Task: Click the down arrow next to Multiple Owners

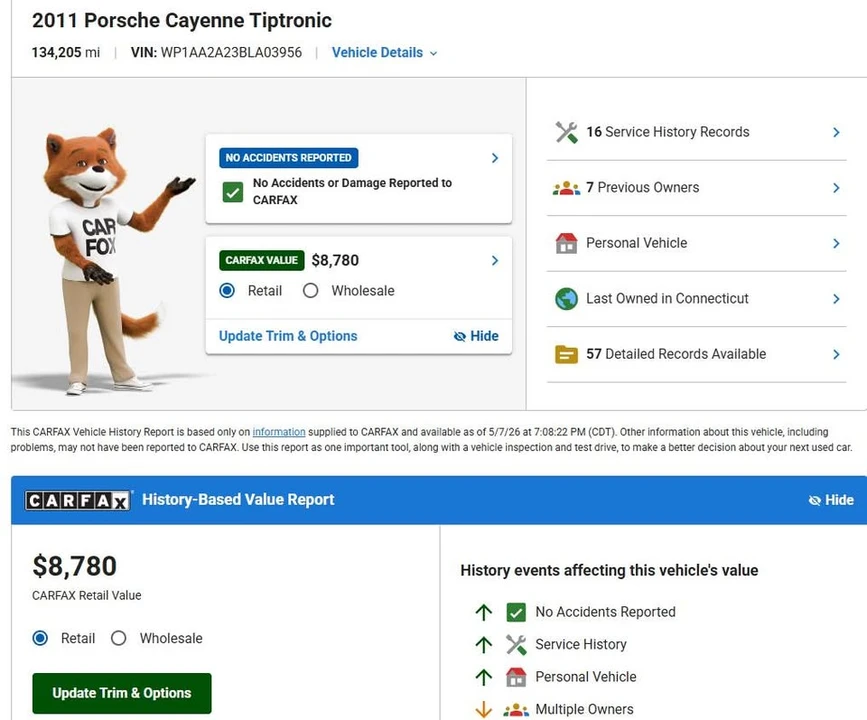Action: pos(484,709)
